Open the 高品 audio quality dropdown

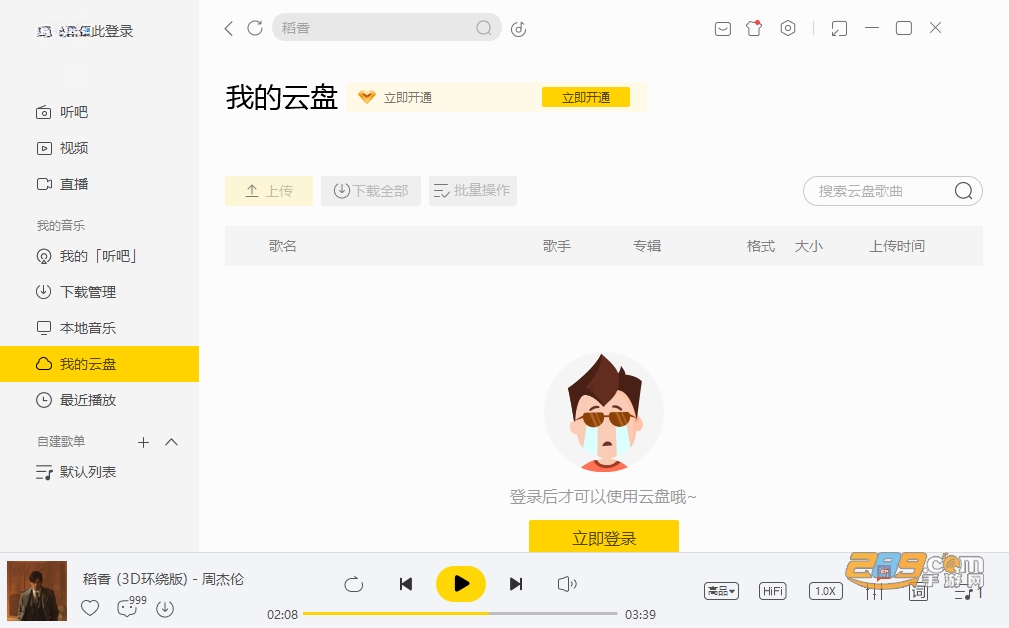pos(721,591)
